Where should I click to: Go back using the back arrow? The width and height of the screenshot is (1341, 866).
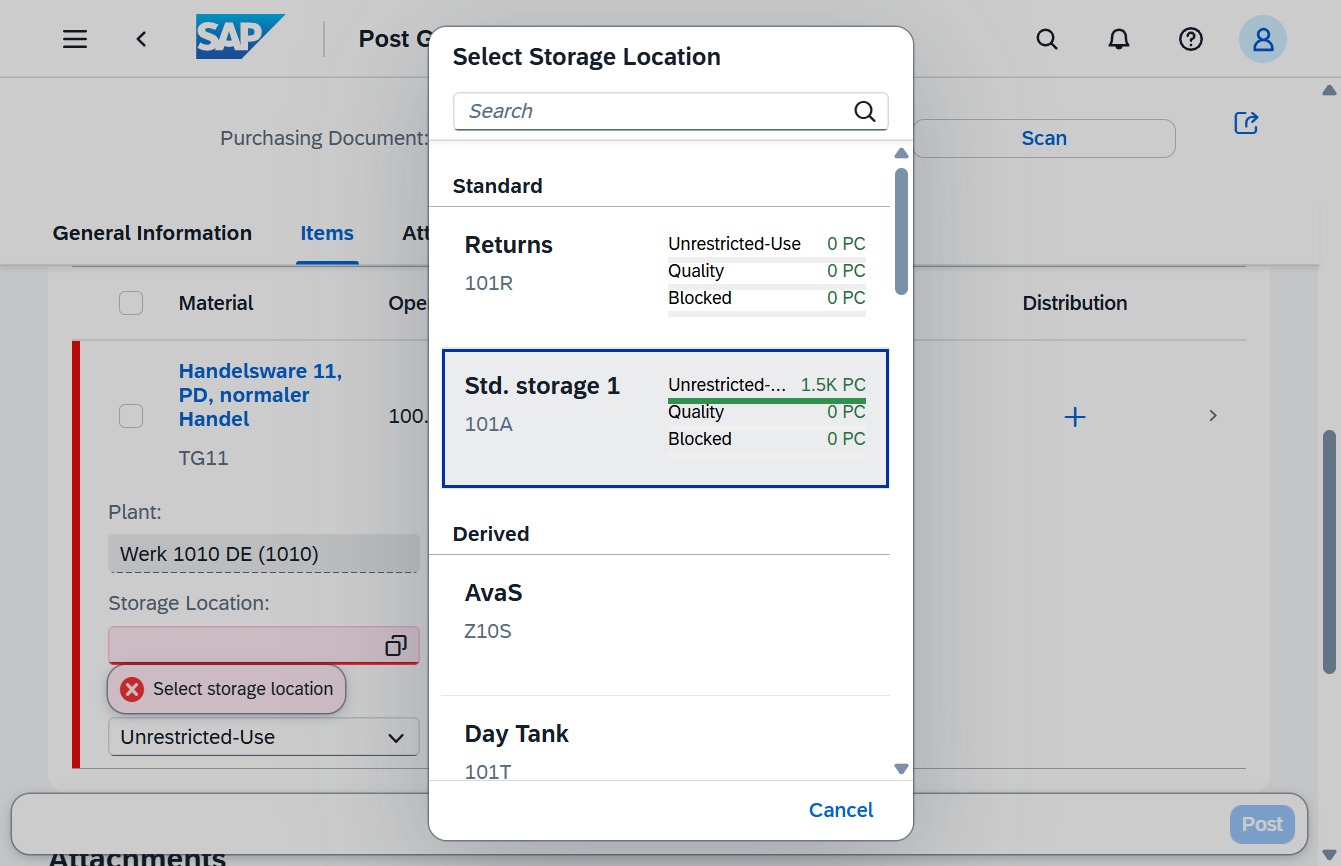tap(142, 39)
